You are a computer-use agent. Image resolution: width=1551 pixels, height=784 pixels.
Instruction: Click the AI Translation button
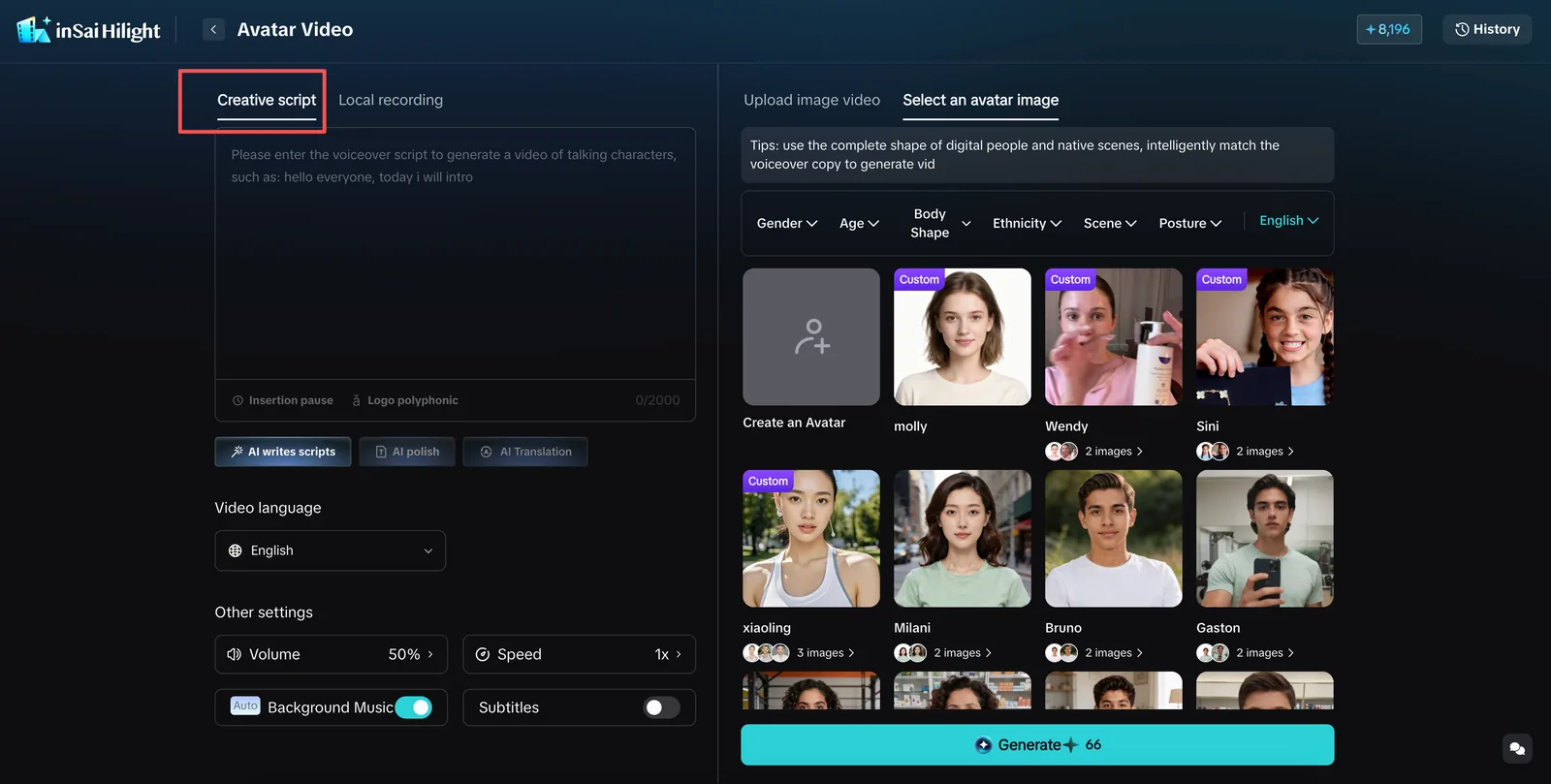pos(525,452)
